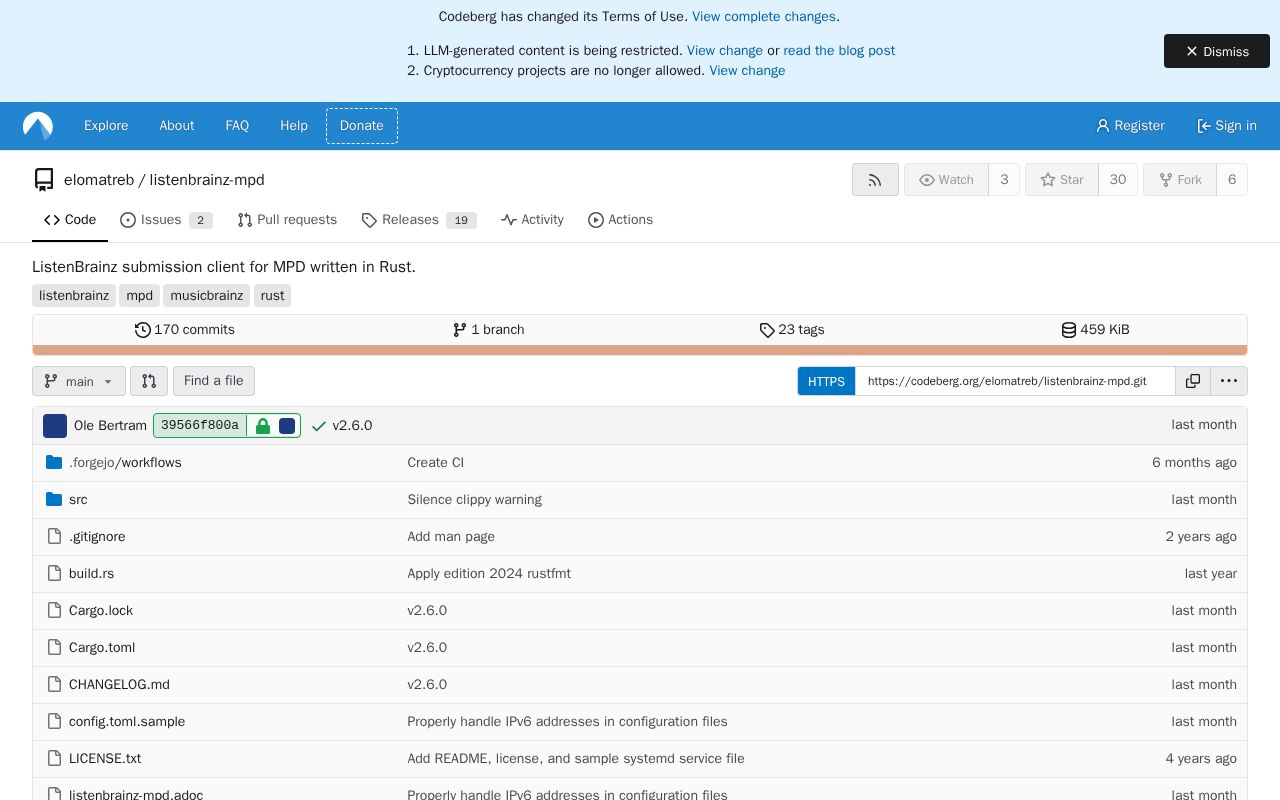The width and height of the screenshot is (1280, 800).
Task: Open the v2.6.0 latest commit message
Action: pyautogui.click(x=352, y=426)
